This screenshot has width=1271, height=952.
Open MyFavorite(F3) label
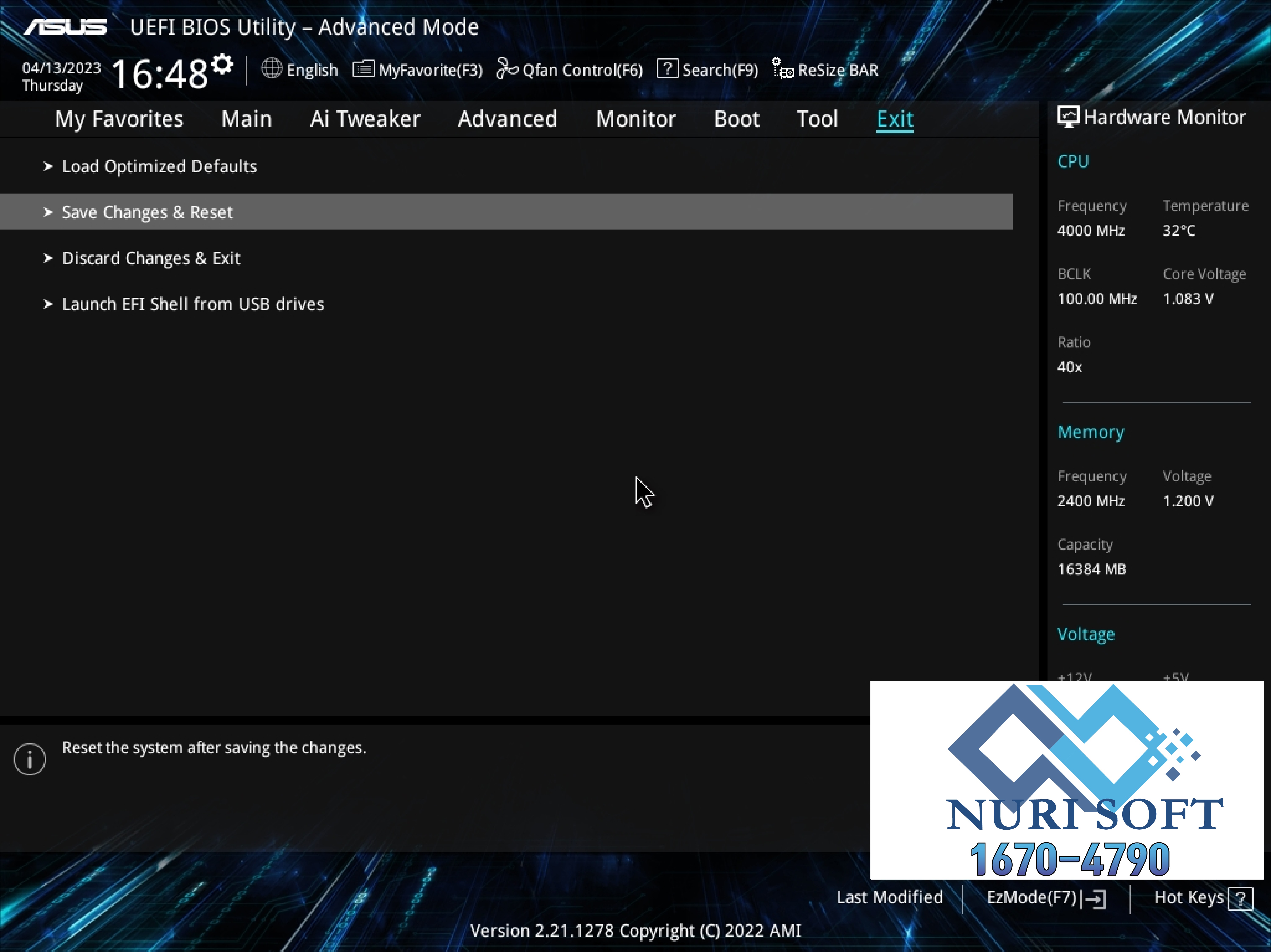click(x=430, y=70)
